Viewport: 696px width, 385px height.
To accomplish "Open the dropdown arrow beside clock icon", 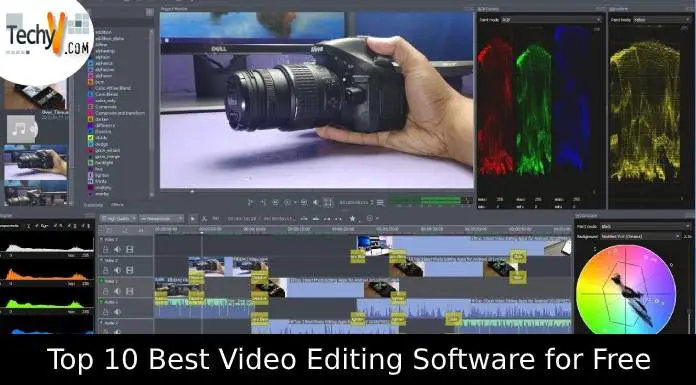I will 377,218.
